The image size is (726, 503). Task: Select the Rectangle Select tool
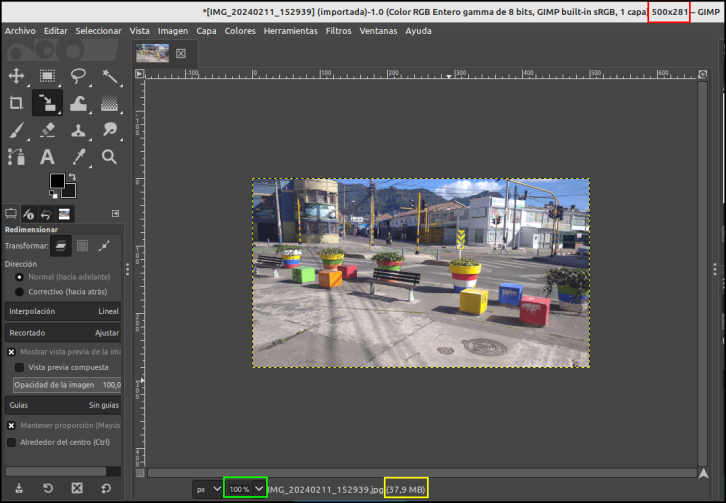click(47, 76)
